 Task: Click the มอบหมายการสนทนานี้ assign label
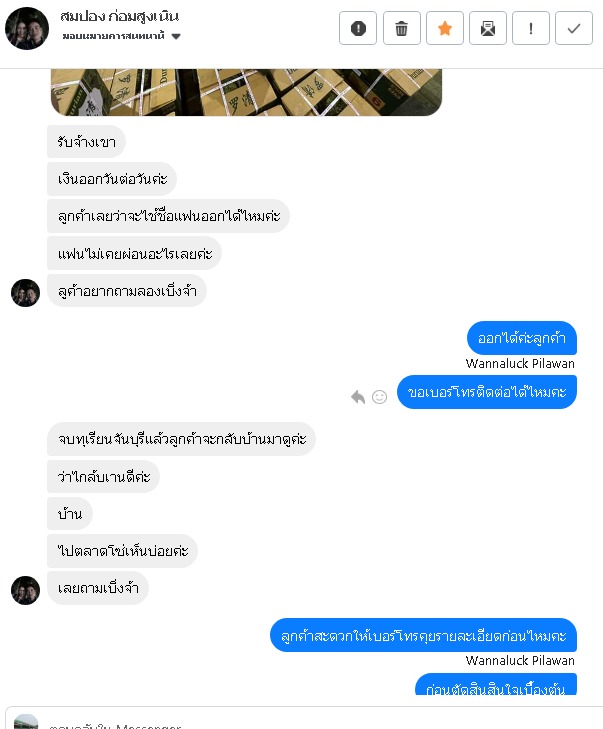coord(113,36)
